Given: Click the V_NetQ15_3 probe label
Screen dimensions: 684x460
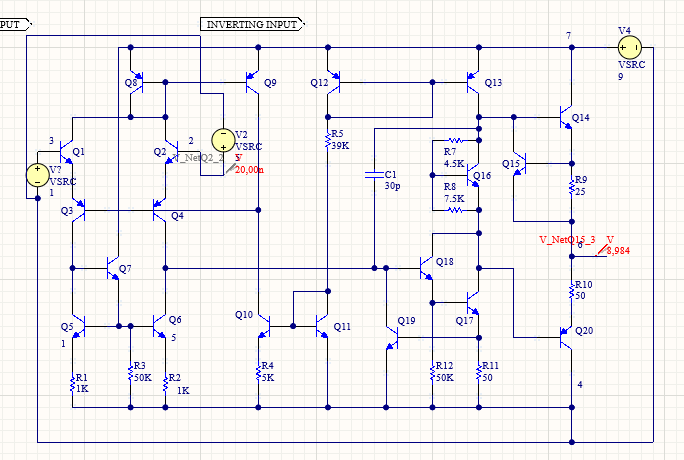Looking at the screenshot, I should 567,239.
